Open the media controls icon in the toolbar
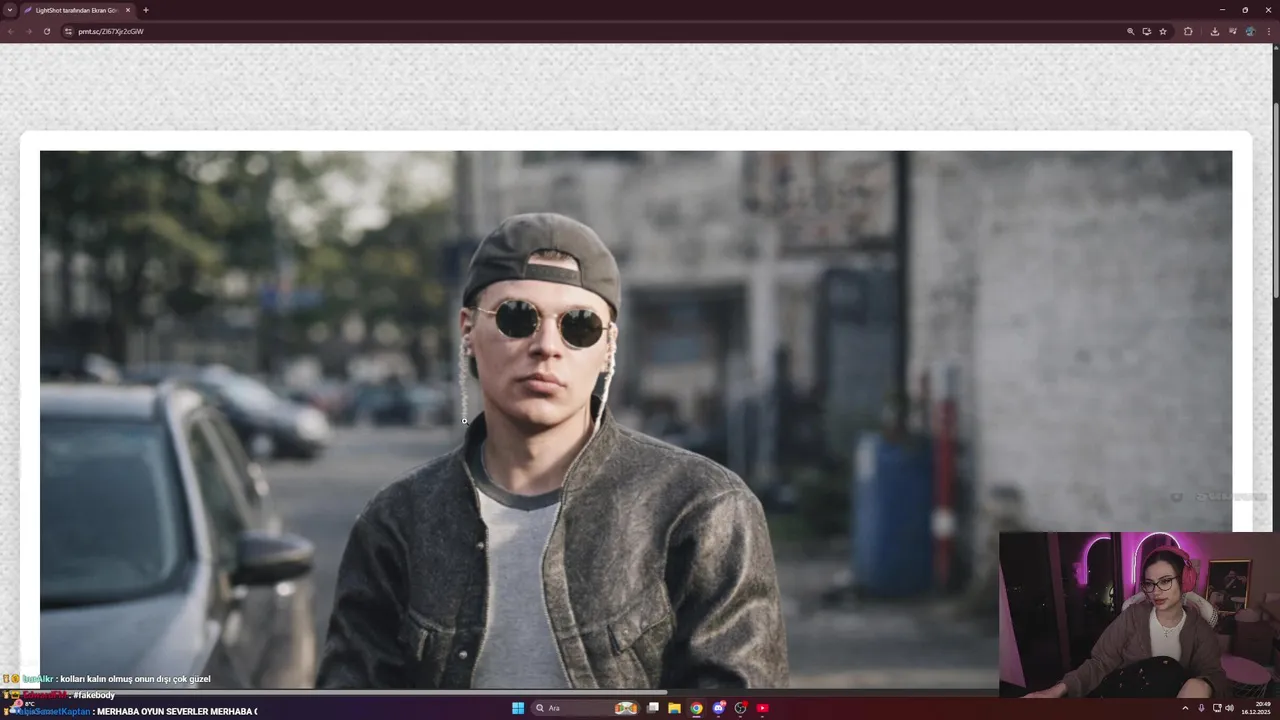 pyautogui.click(x=1232, y=31)
